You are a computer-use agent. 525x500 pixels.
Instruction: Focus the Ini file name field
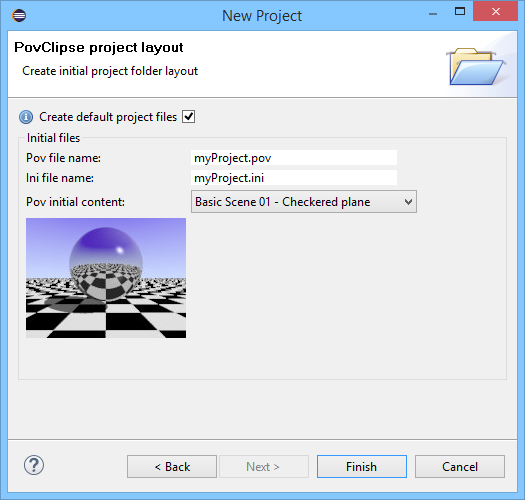coord(294,178)
